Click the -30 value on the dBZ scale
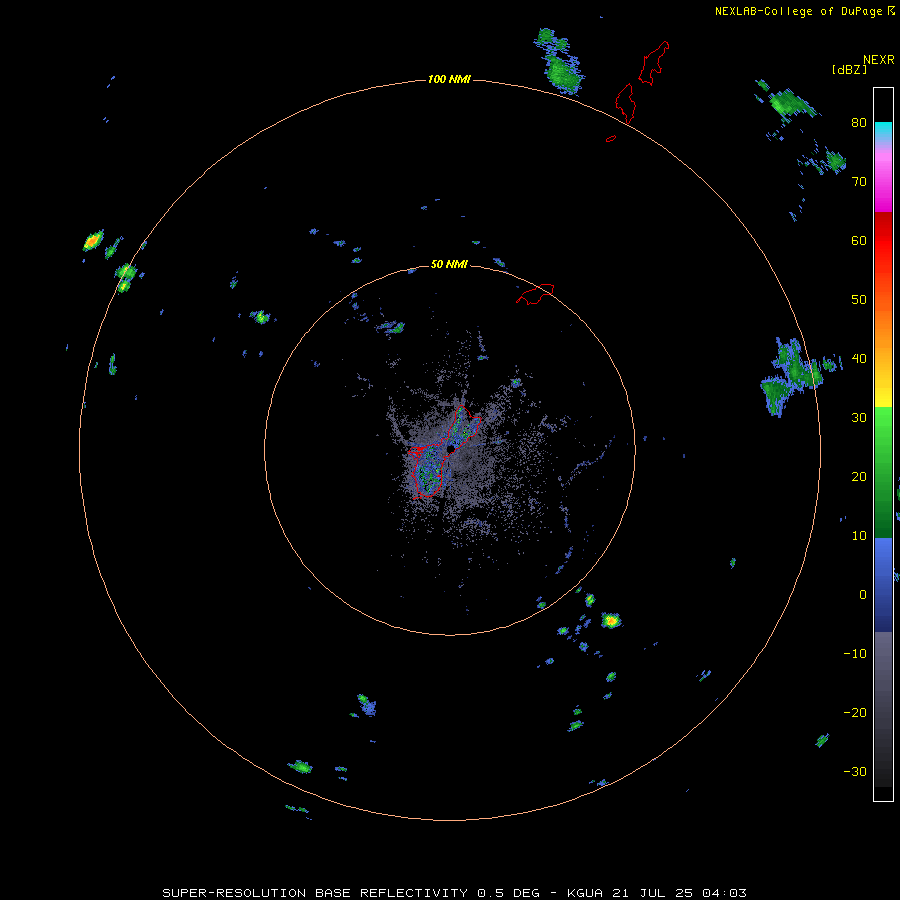 pos(855,771)
